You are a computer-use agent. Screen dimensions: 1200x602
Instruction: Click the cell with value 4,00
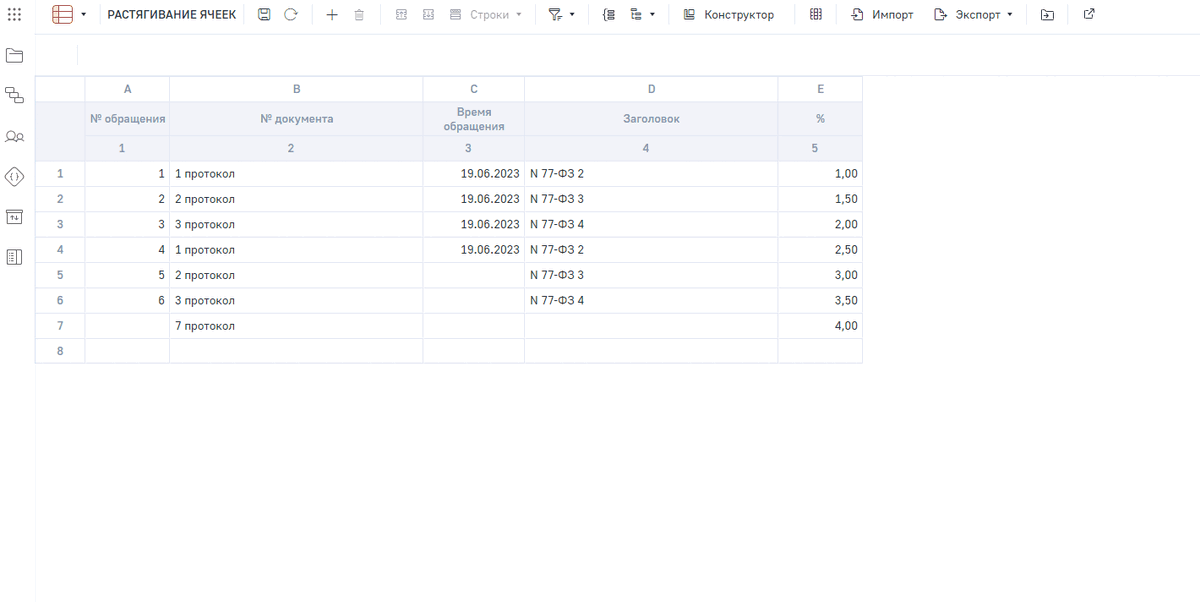point(820,326)
